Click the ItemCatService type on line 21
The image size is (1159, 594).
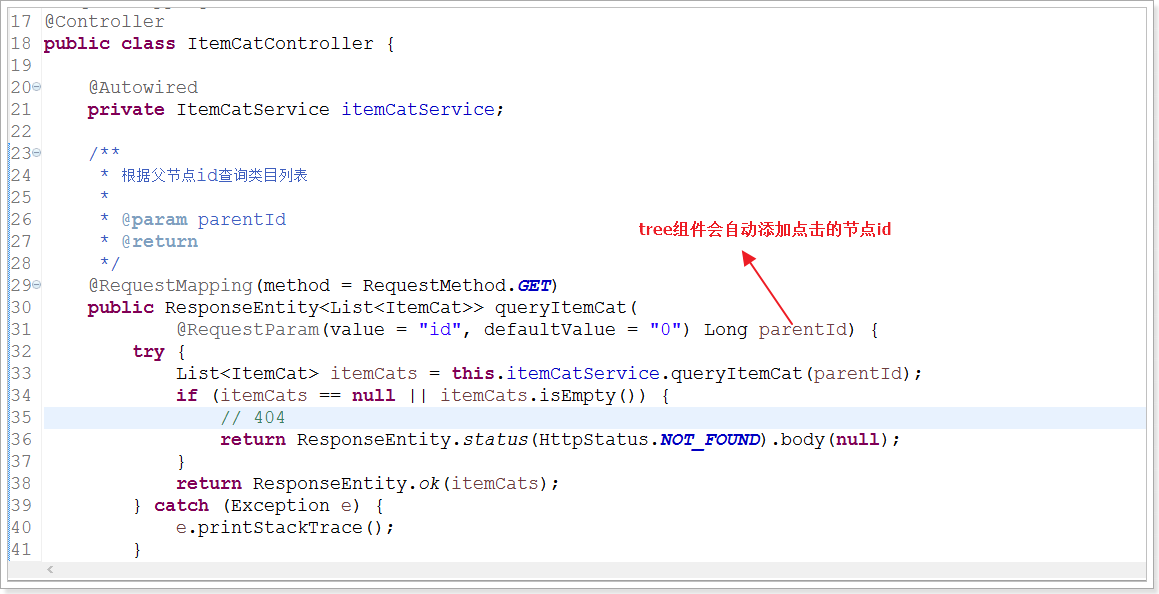pos(253,109)
